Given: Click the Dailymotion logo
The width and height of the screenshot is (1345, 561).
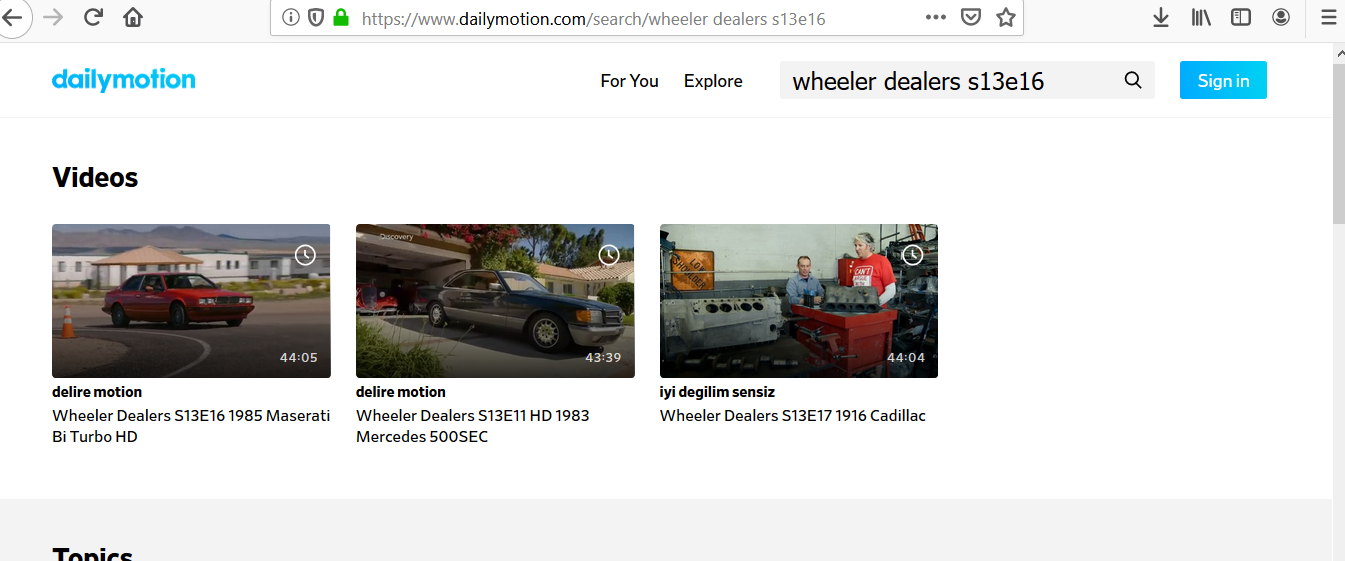Looking at the screenshot, I should 124,79.
